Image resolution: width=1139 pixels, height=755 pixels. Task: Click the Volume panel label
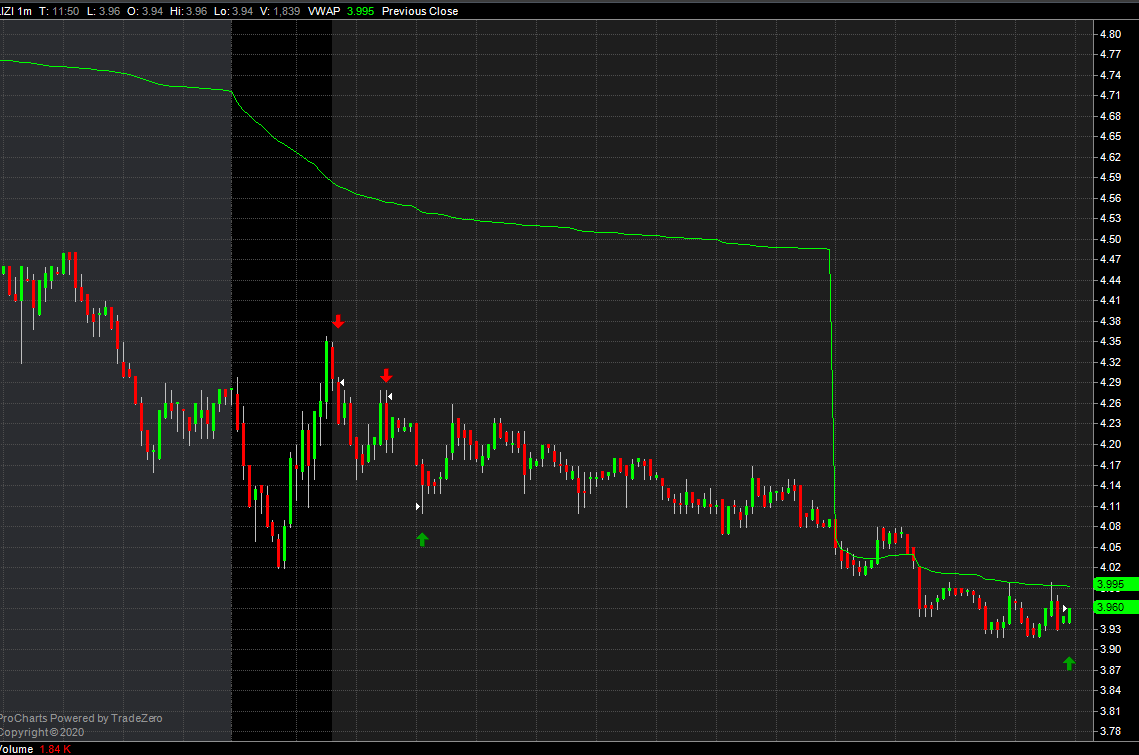point(17,749)
